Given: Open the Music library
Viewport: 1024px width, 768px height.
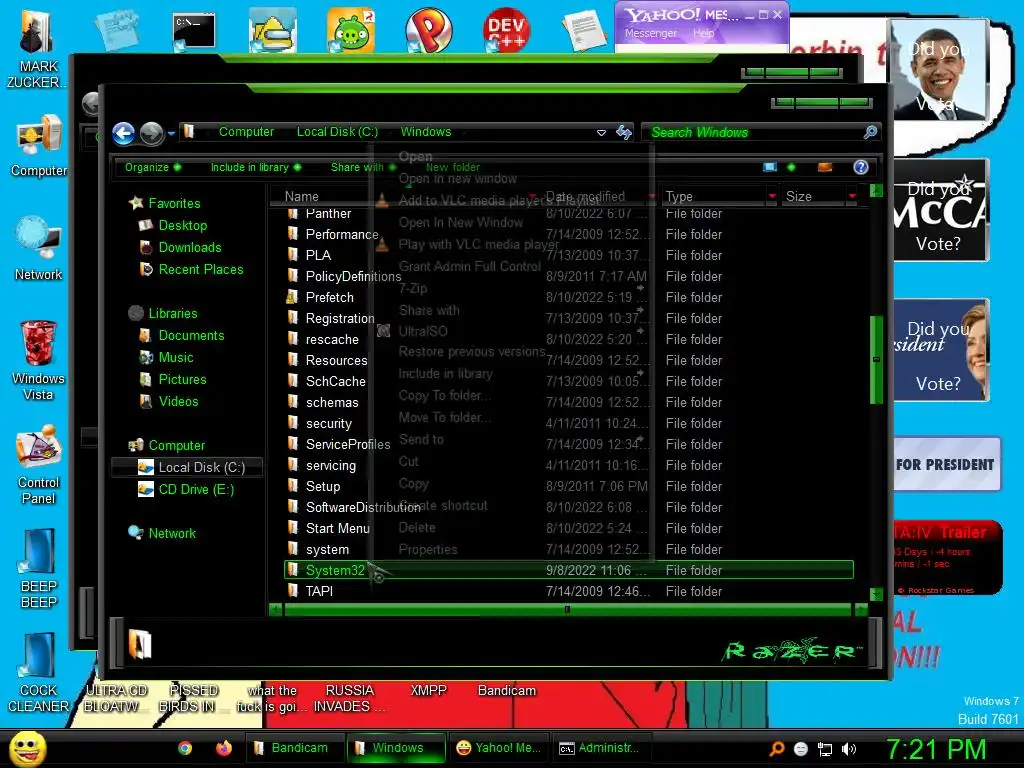Looking at the screenshot, I should coord(176,357).
